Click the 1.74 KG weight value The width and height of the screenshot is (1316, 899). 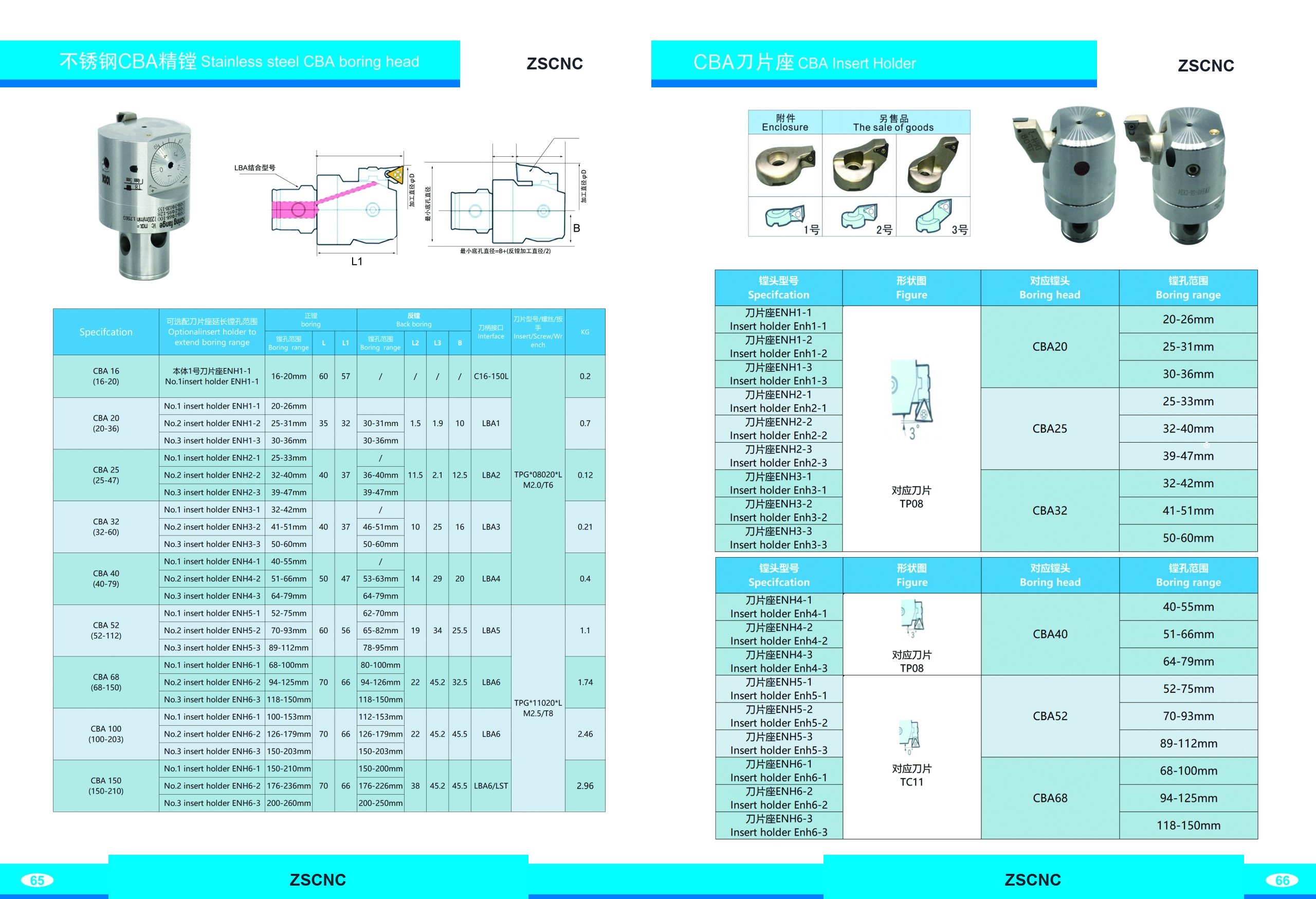pos(585,682)
